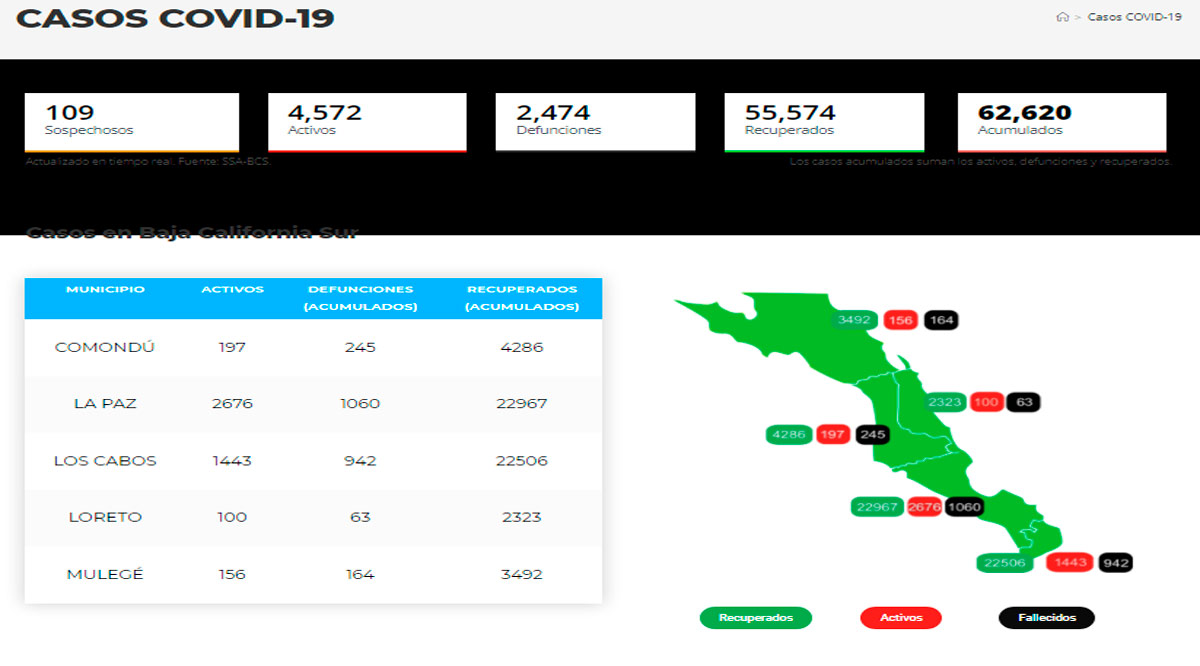The height and width of the screenshot is (666, 1200).
Task: Click Loreto active value 100 in table
Action: point(232,517)
